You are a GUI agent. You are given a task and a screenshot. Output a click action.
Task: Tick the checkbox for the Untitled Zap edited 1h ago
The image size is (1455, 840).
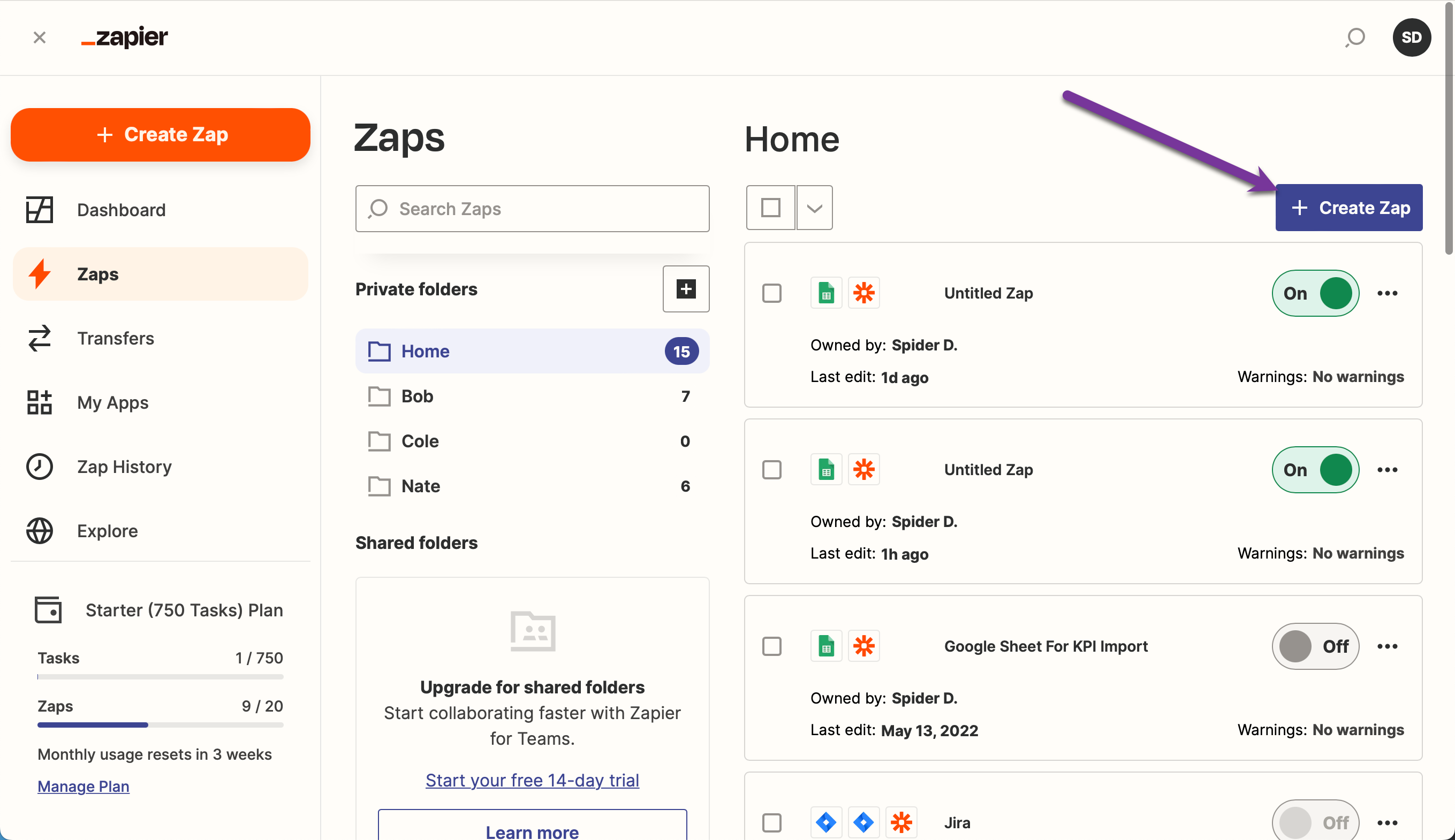[x=771, y=470]
